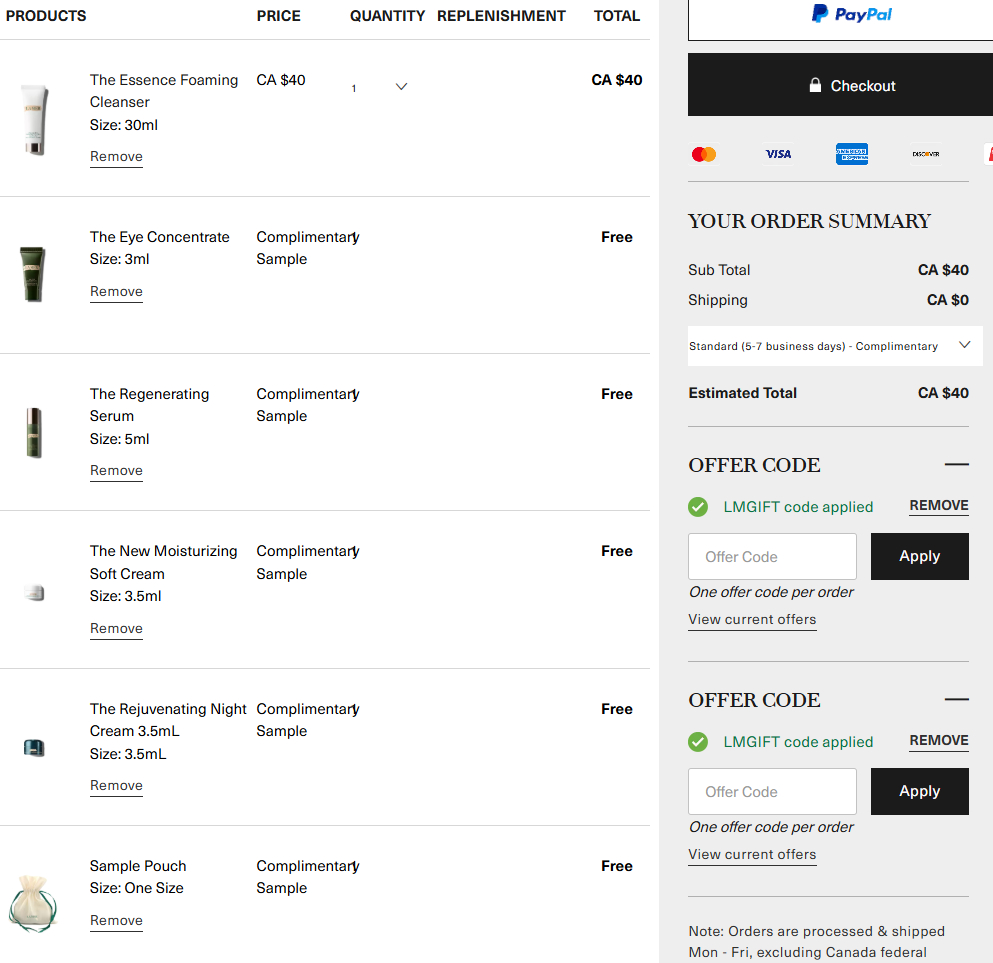Click the Essence Foaming Cleanser product image
This screenshot has width=993, height=963.
34,120
